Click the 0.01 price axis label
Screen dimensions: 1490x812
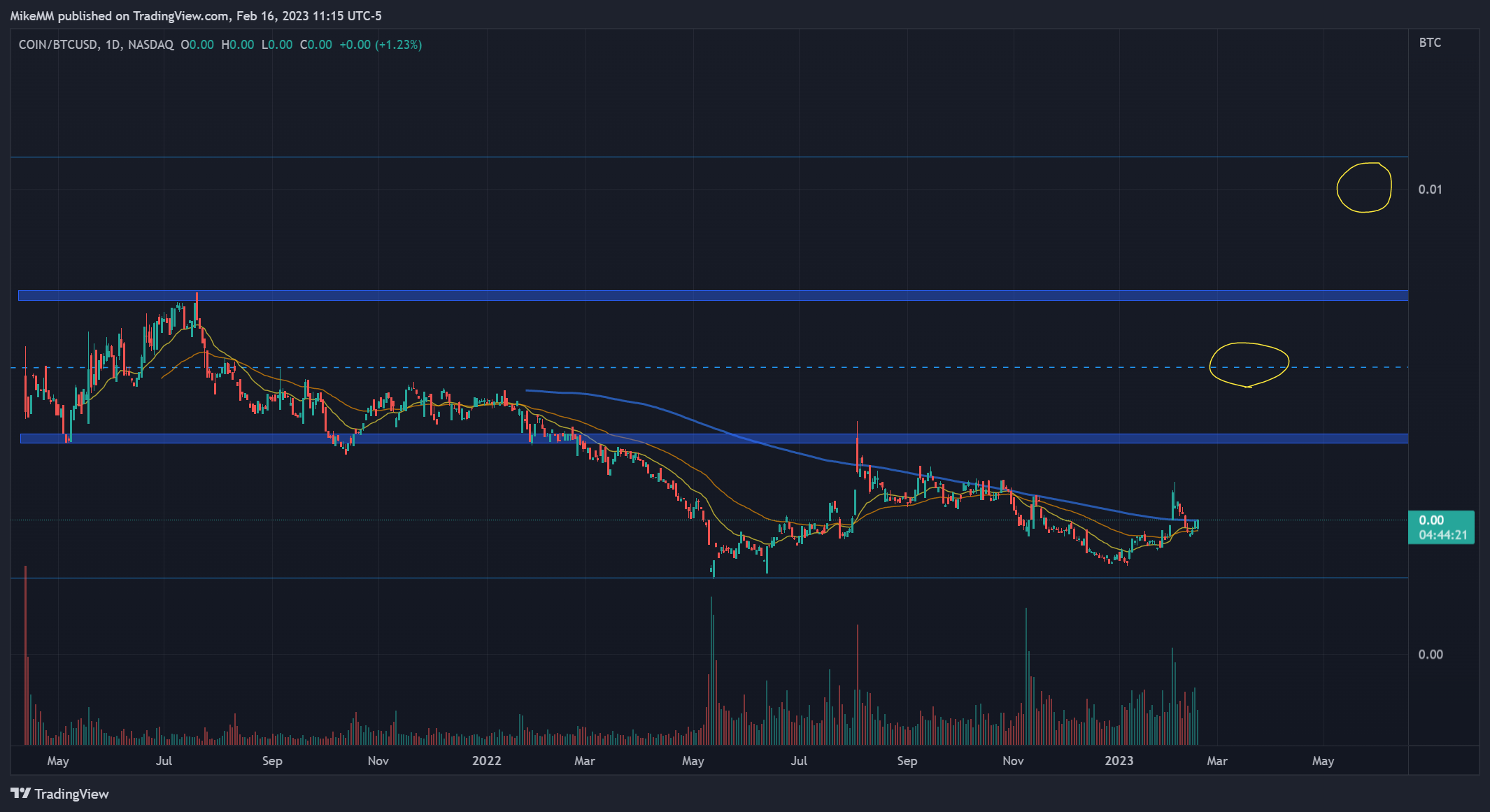coord(1430,190)
